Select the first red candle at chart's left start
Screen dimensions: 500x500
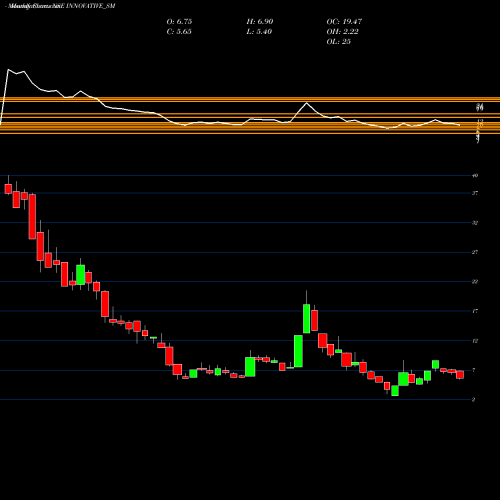8,189
